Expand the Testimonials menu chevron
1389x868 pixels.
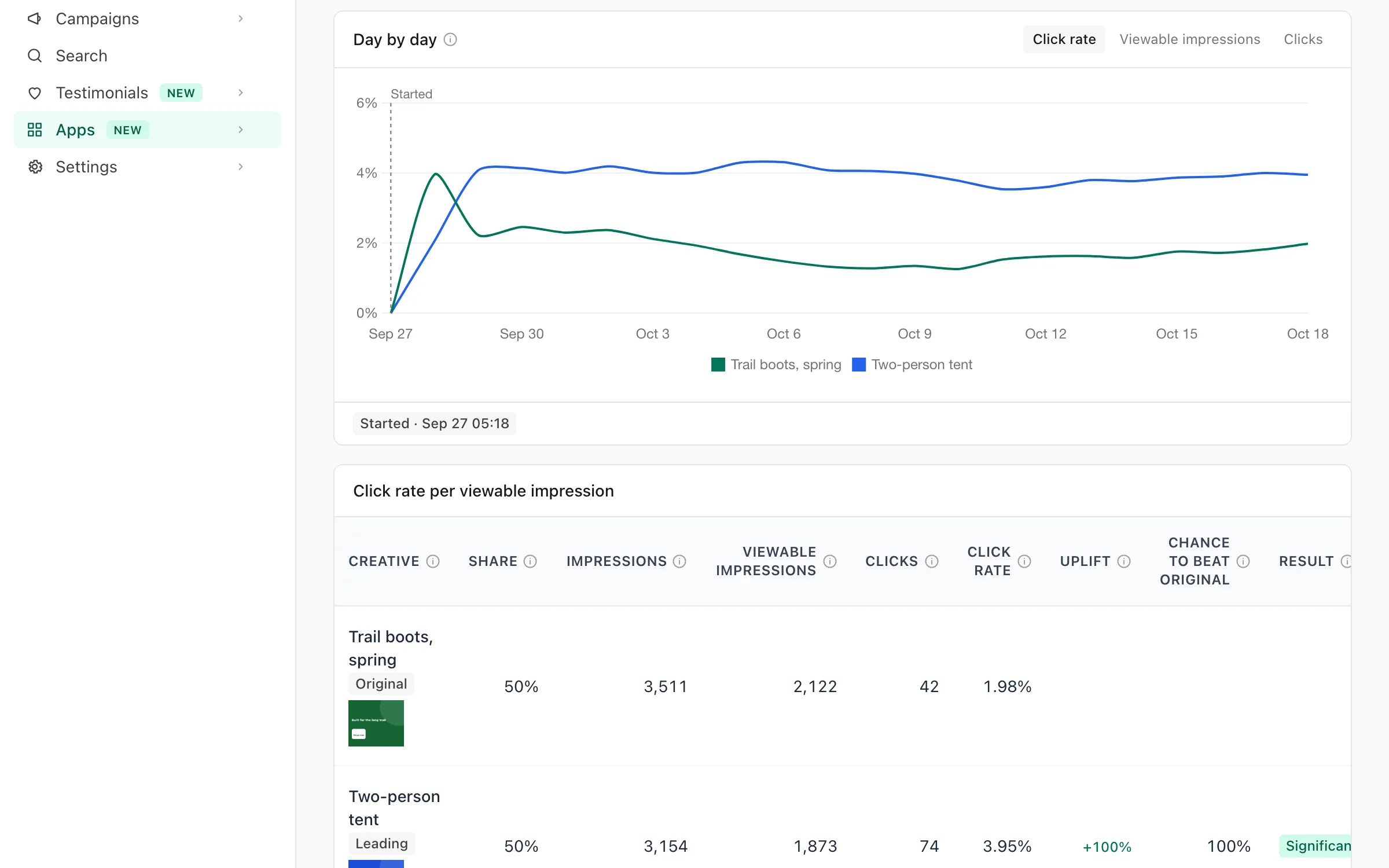[241, 93]
